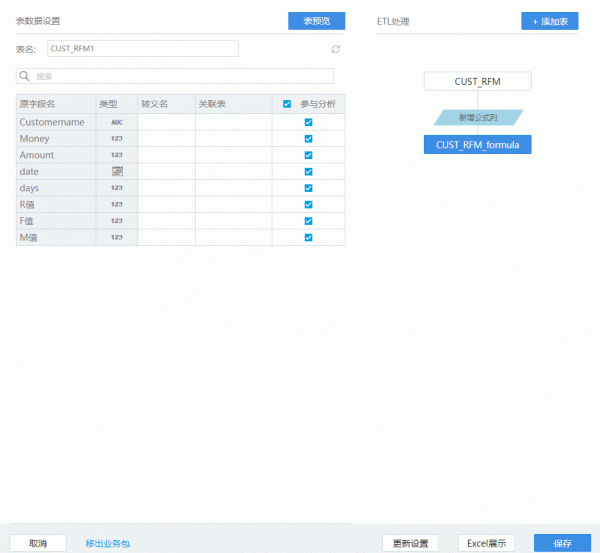Viewport: 600px width, 553px height.
Task: Select the CUST_RFM_formula node
Action: click(x=478, y=145)
